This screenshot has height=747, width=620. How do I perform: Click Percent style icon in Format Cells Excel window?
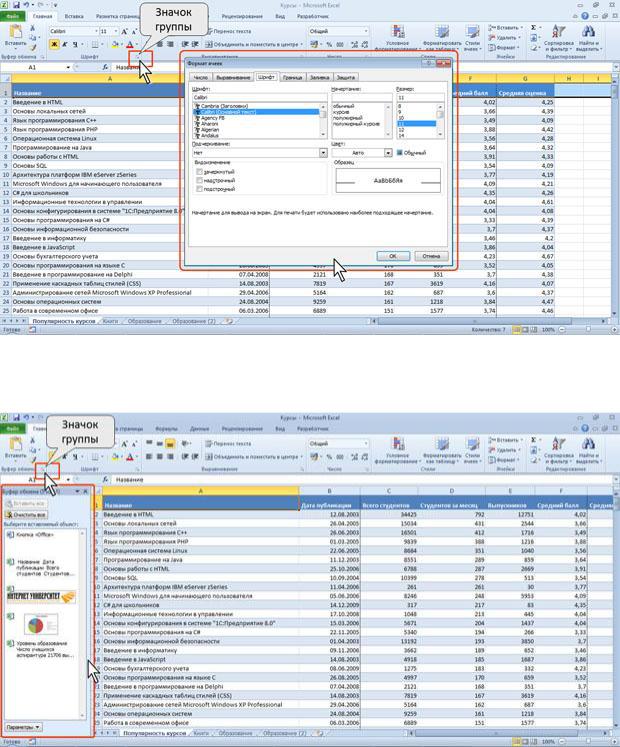329,44
